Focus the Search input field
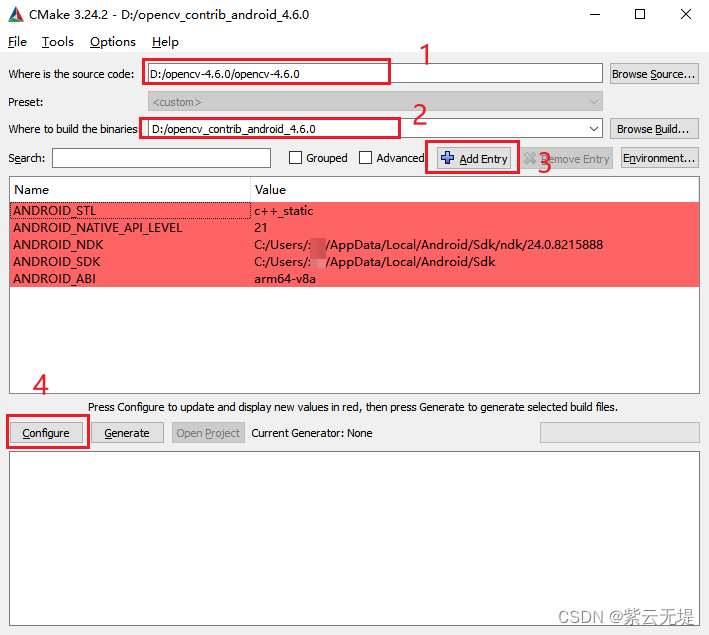 pyautogui.click(x=161, y=158)
